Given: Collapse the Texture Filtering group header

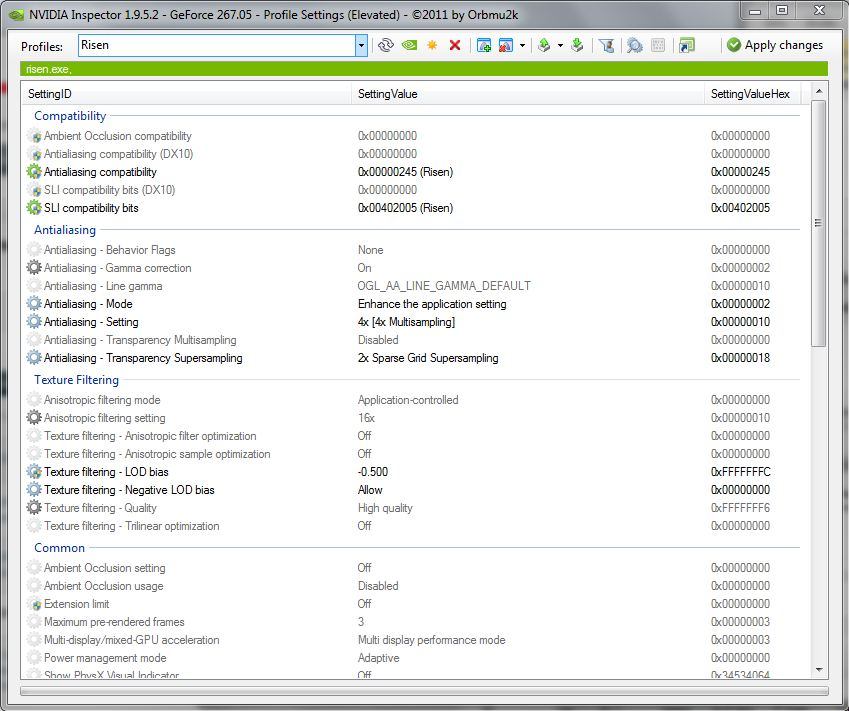Looking at the screenshot, I should tap(76, 380).
